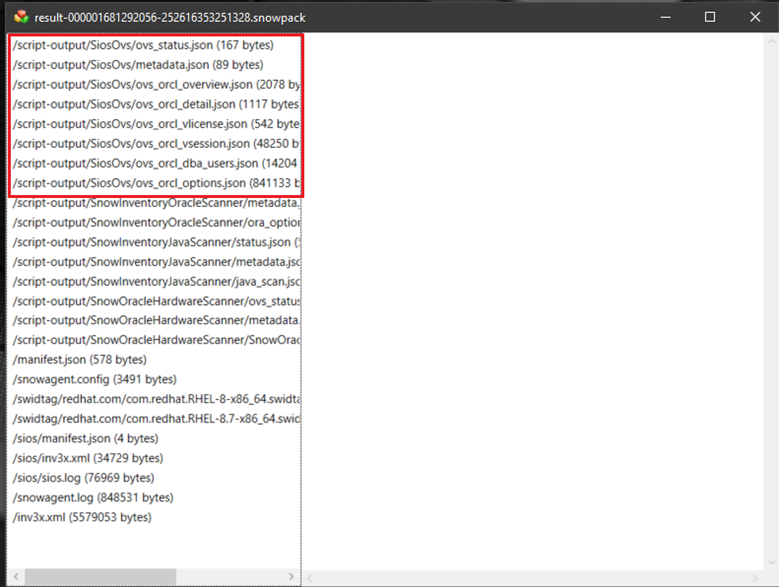Open the ovs_orcl_overview.json list entry
The image size is (779, 588).
coord(156,84)
